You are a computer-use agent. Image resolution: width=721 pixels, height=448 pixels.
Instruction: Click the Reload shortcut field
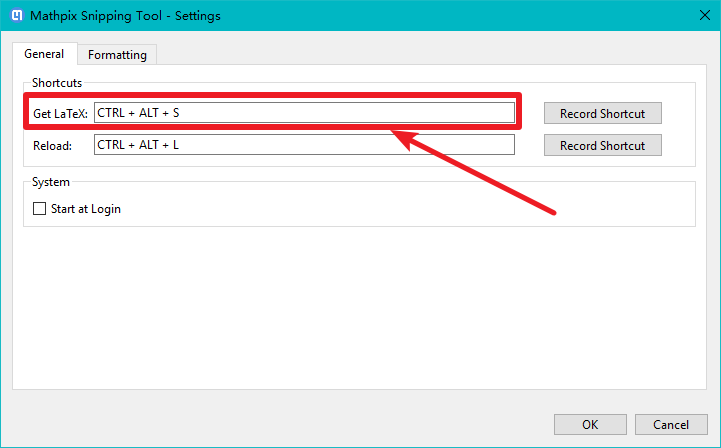click(304, 145)
